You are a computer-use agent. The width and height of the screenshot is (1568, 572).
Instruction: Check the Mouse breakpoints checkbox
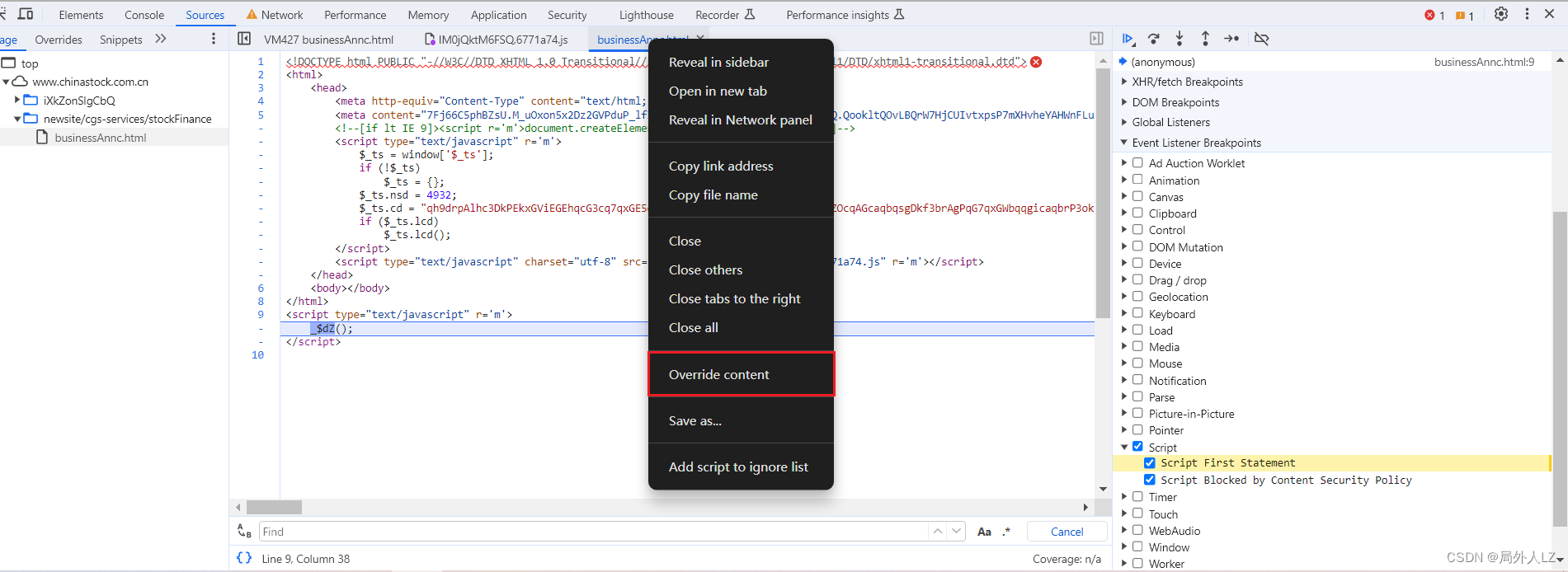click(x=1137, y=363)
